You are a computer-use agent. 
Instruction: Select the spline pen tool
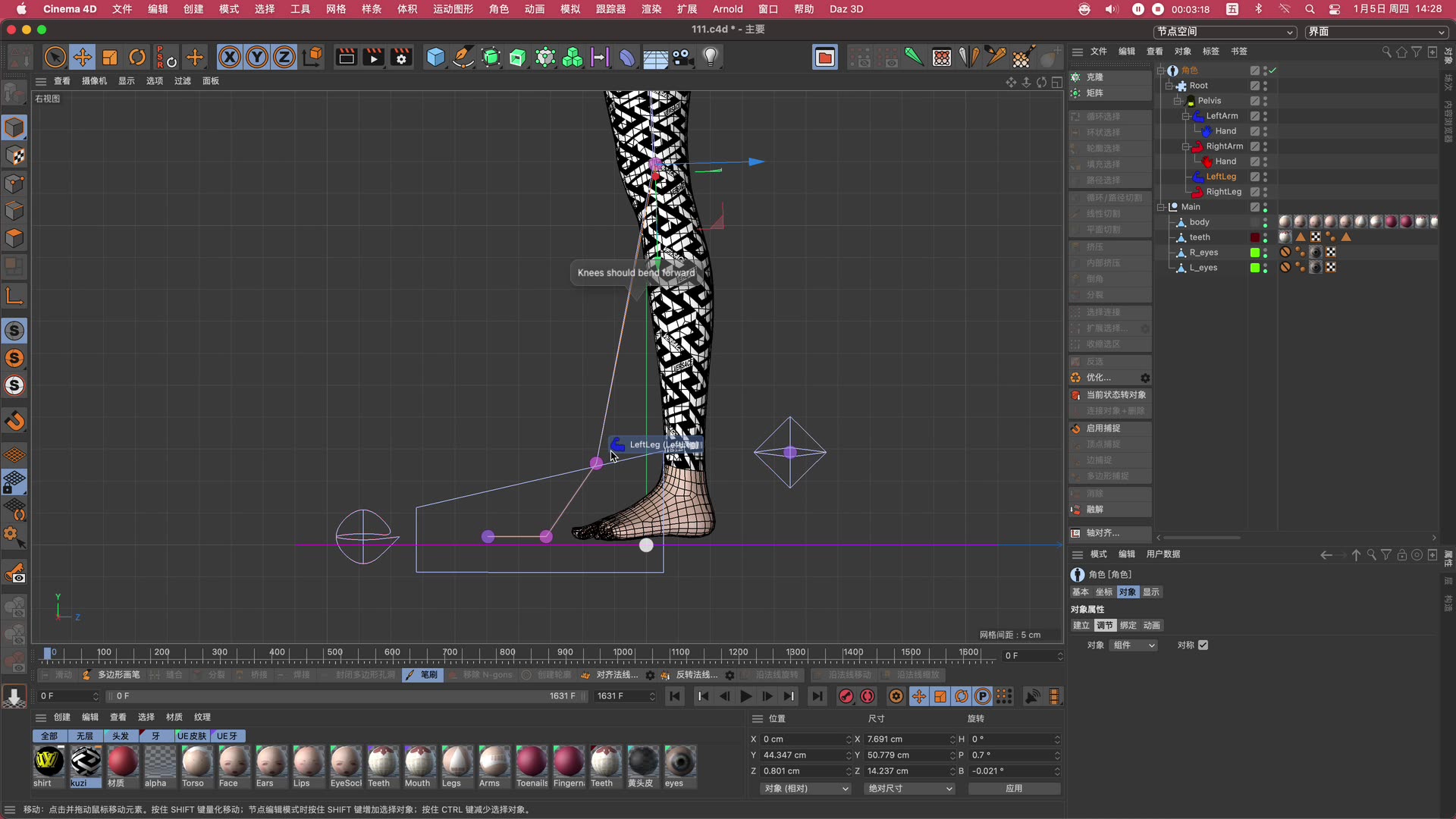click(x=463, y=57)
